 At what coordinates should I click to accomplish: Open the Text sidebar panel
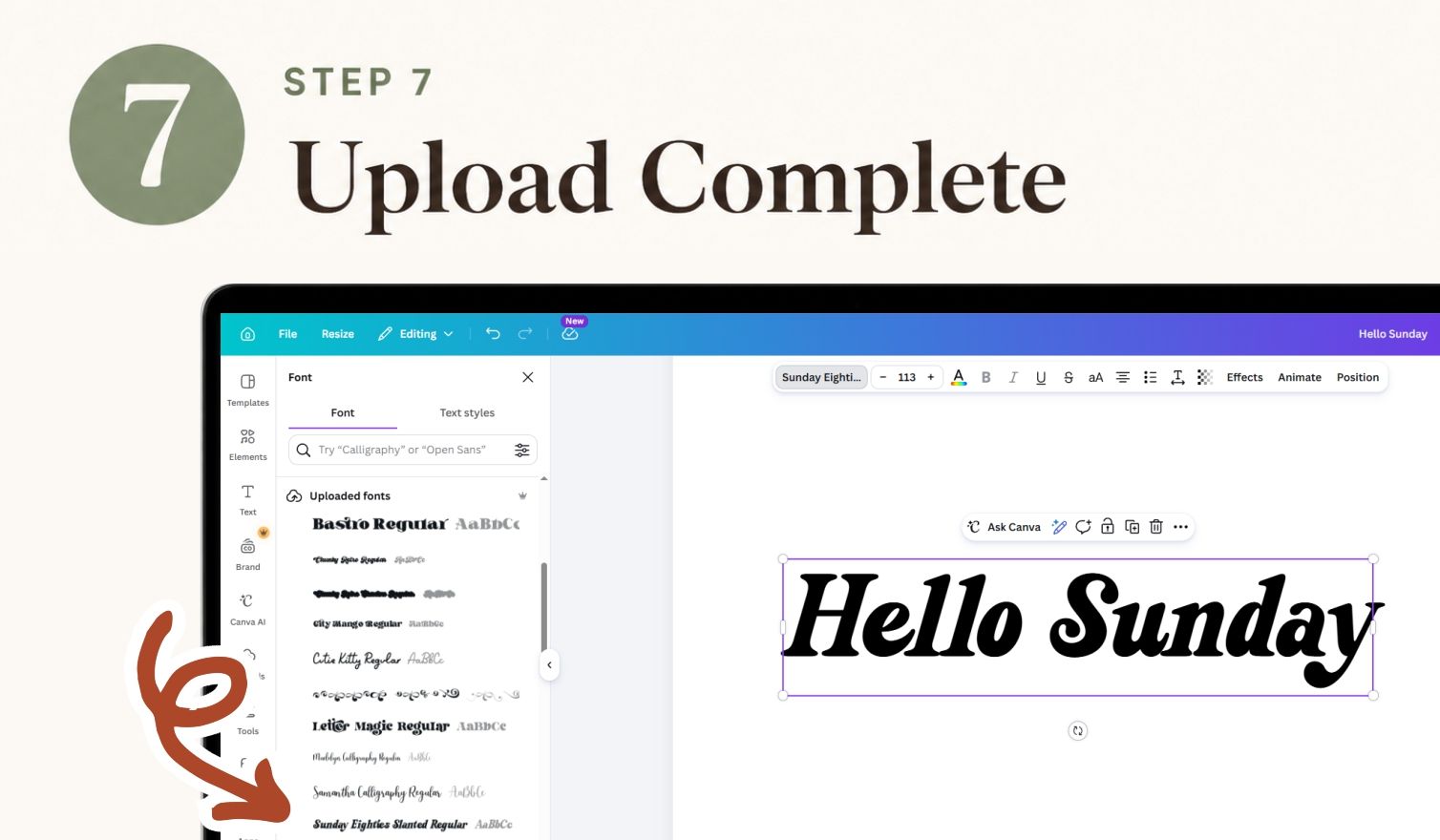click(x=247, y=499)
